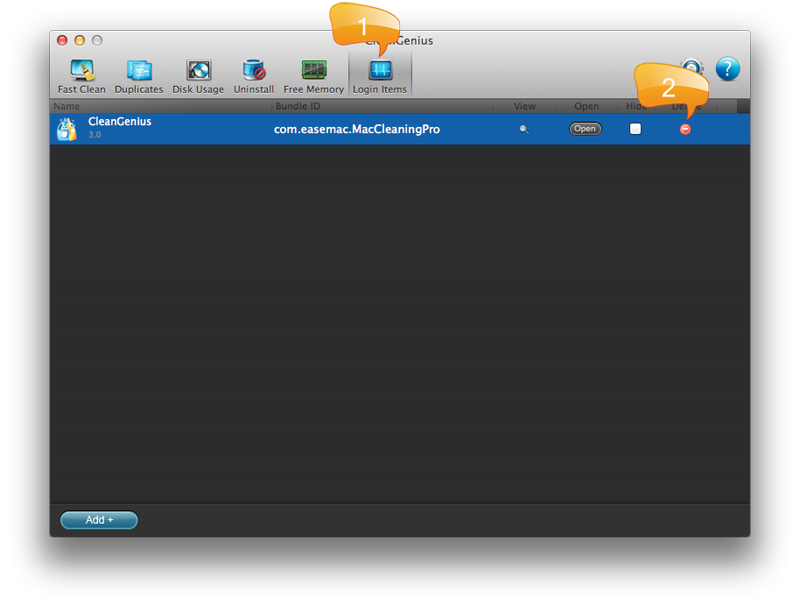Click the Open column header
This screenshot has width=800, height=606.
(586, 106)
